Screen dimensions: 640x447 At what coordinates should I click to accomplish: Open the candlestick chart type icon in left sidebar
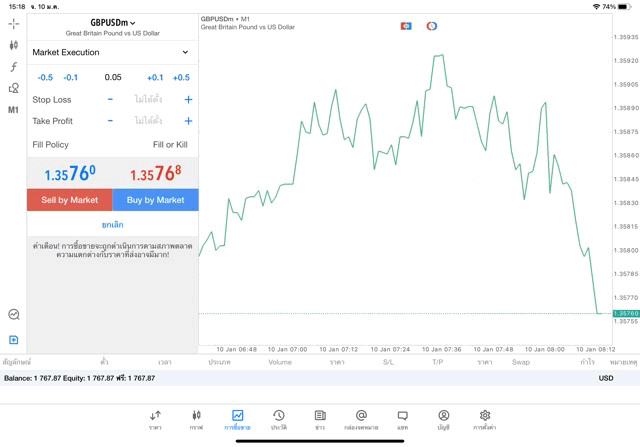(13, 45)
